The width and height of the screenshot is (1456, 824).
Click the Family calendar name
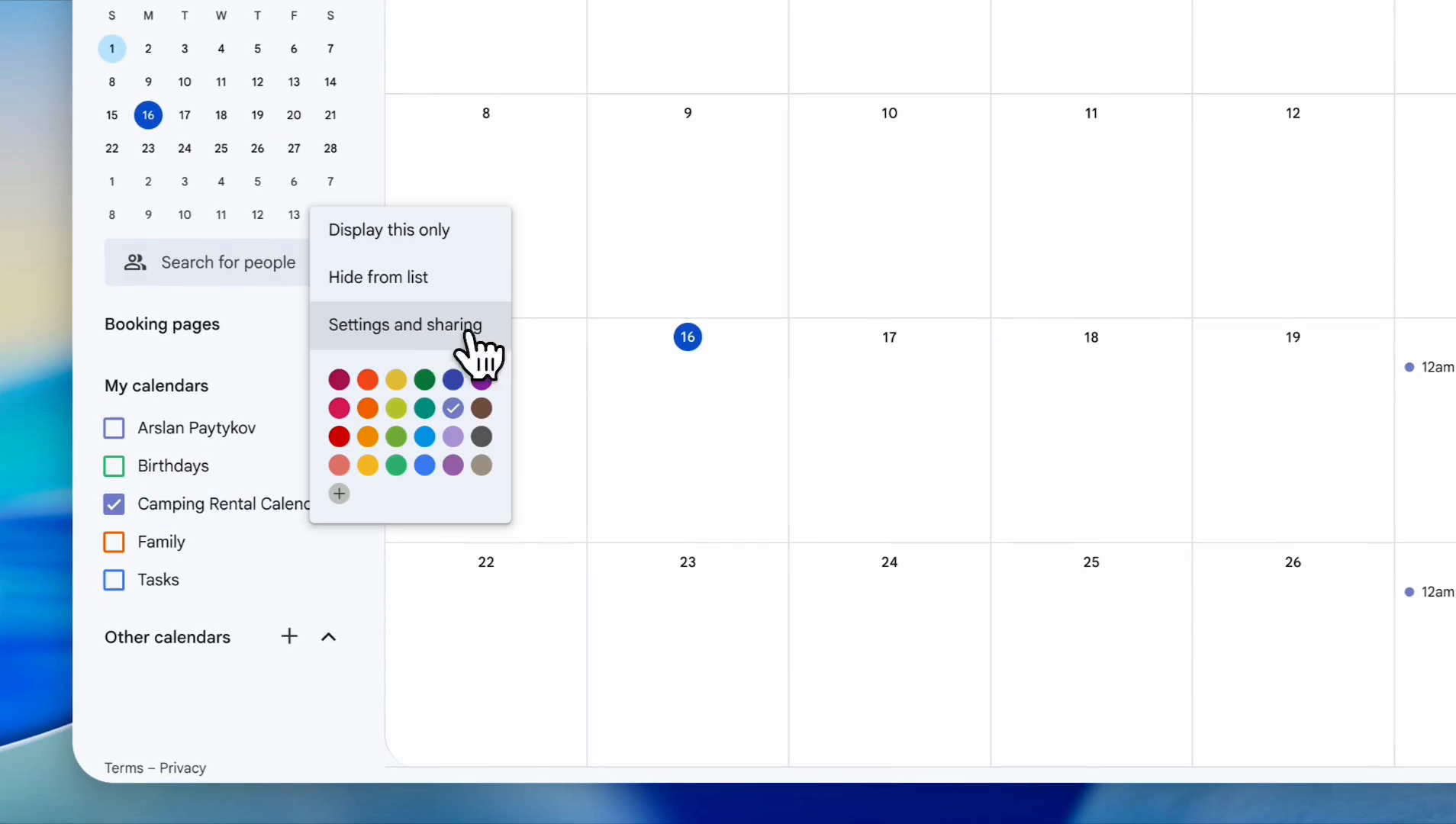coord(161,542)
